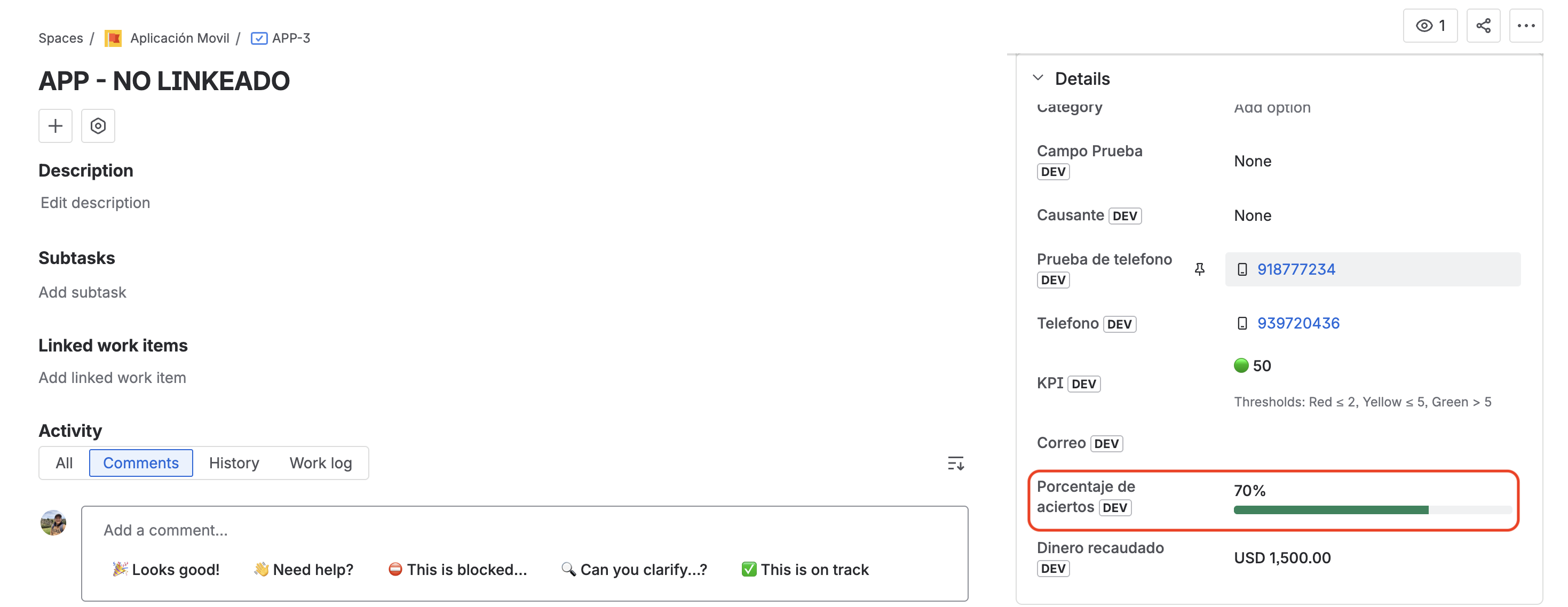The height and width of the screenshot is (607, 1568).
Task: Click the DEV badge next to Causante
Action: point(1124,216)
